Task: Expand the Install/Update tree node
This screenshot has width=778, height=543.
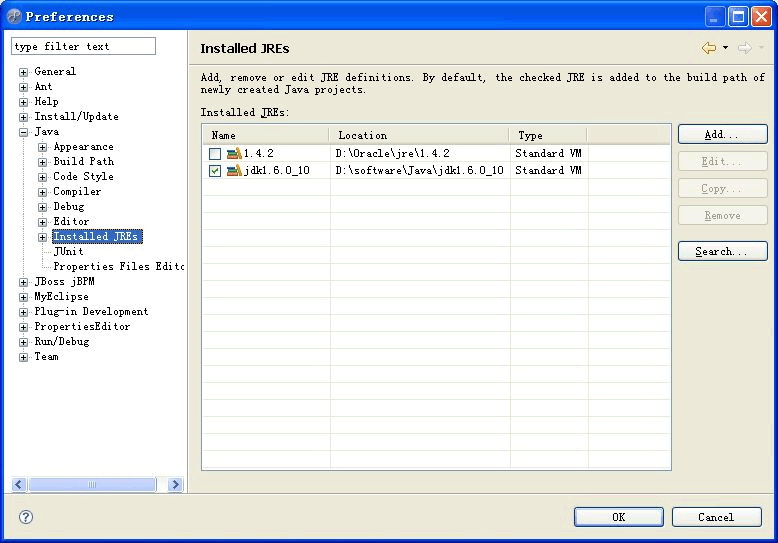Action: [23, 117]
